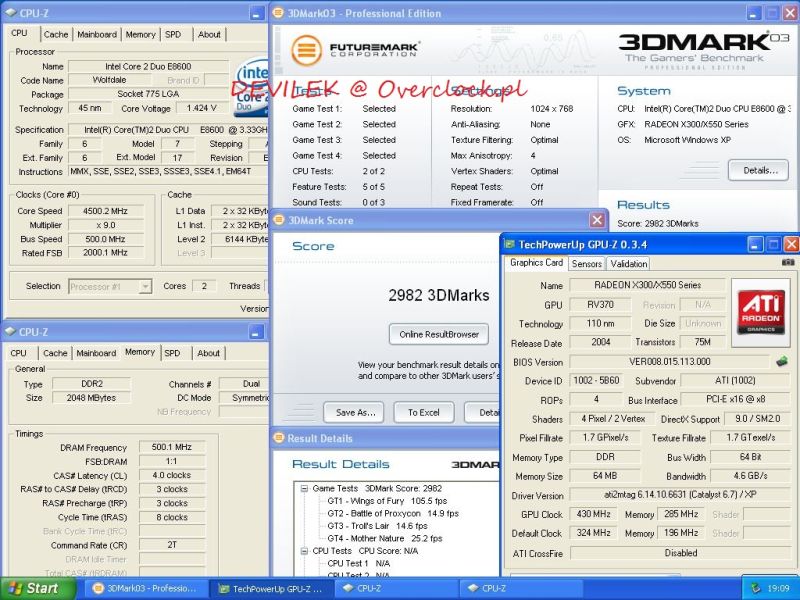Click the GPU-Z title bar icon

(509, 244)
